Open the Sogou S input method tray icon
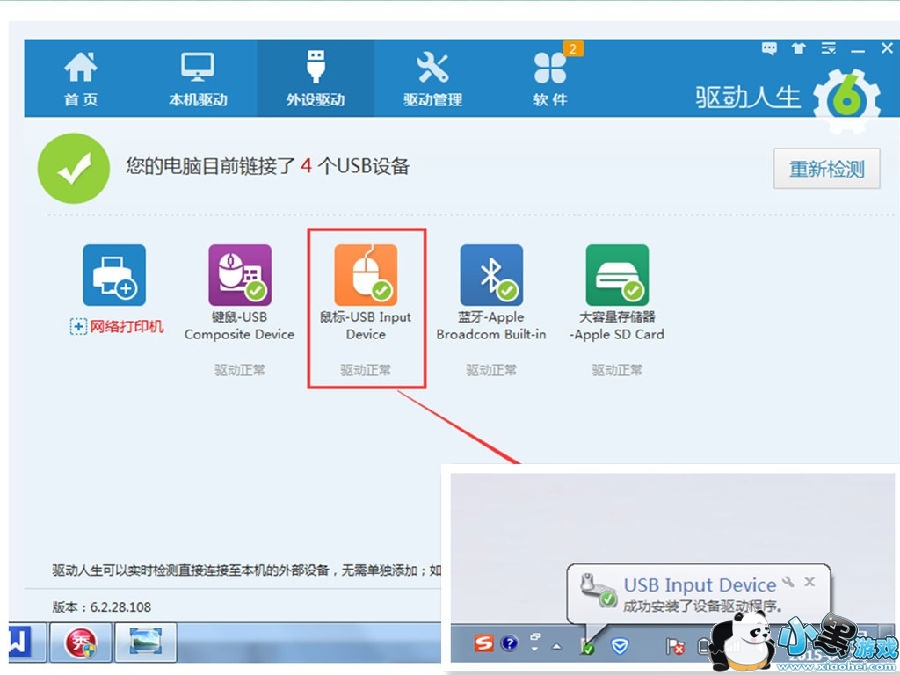The width and height of the screenshot is (900, 675). coord(484,643)
